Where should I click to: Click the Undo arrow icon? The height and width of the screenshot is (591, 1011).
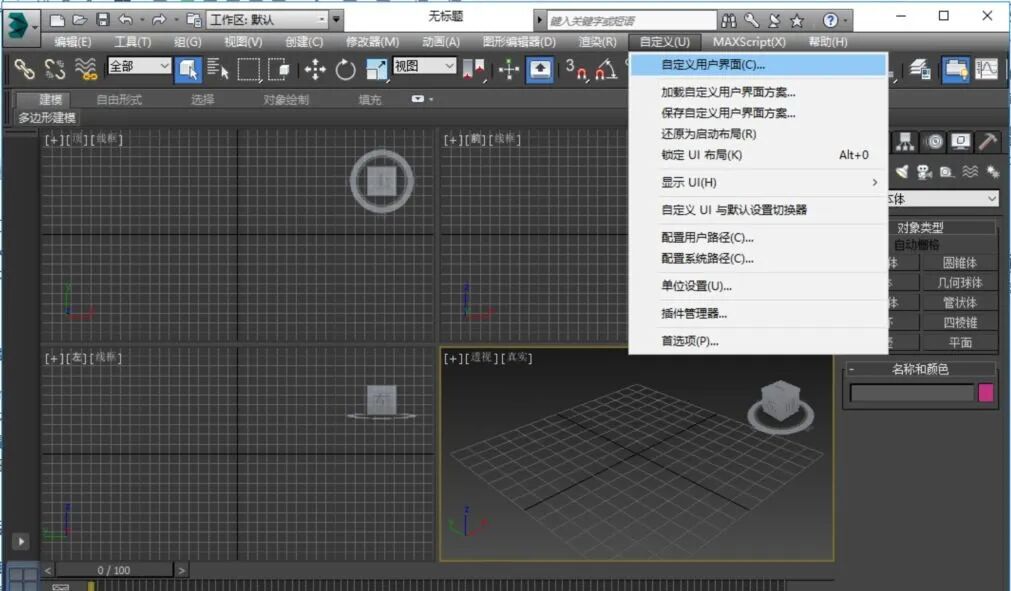click(x=126, y=20)
